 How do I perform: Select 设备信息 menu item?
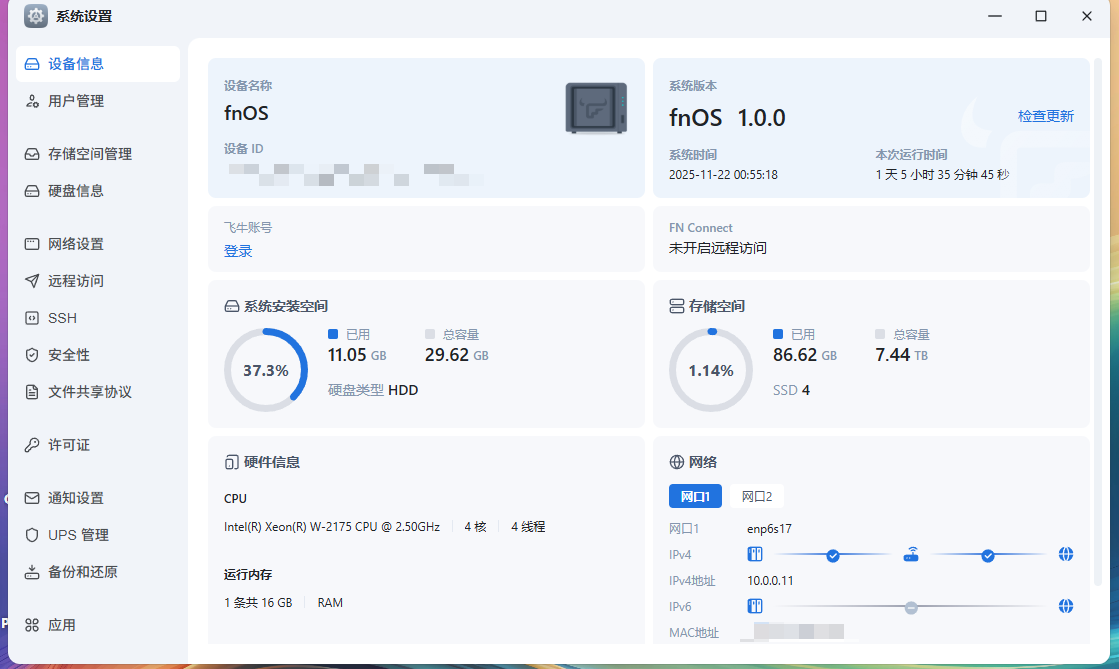76,64
